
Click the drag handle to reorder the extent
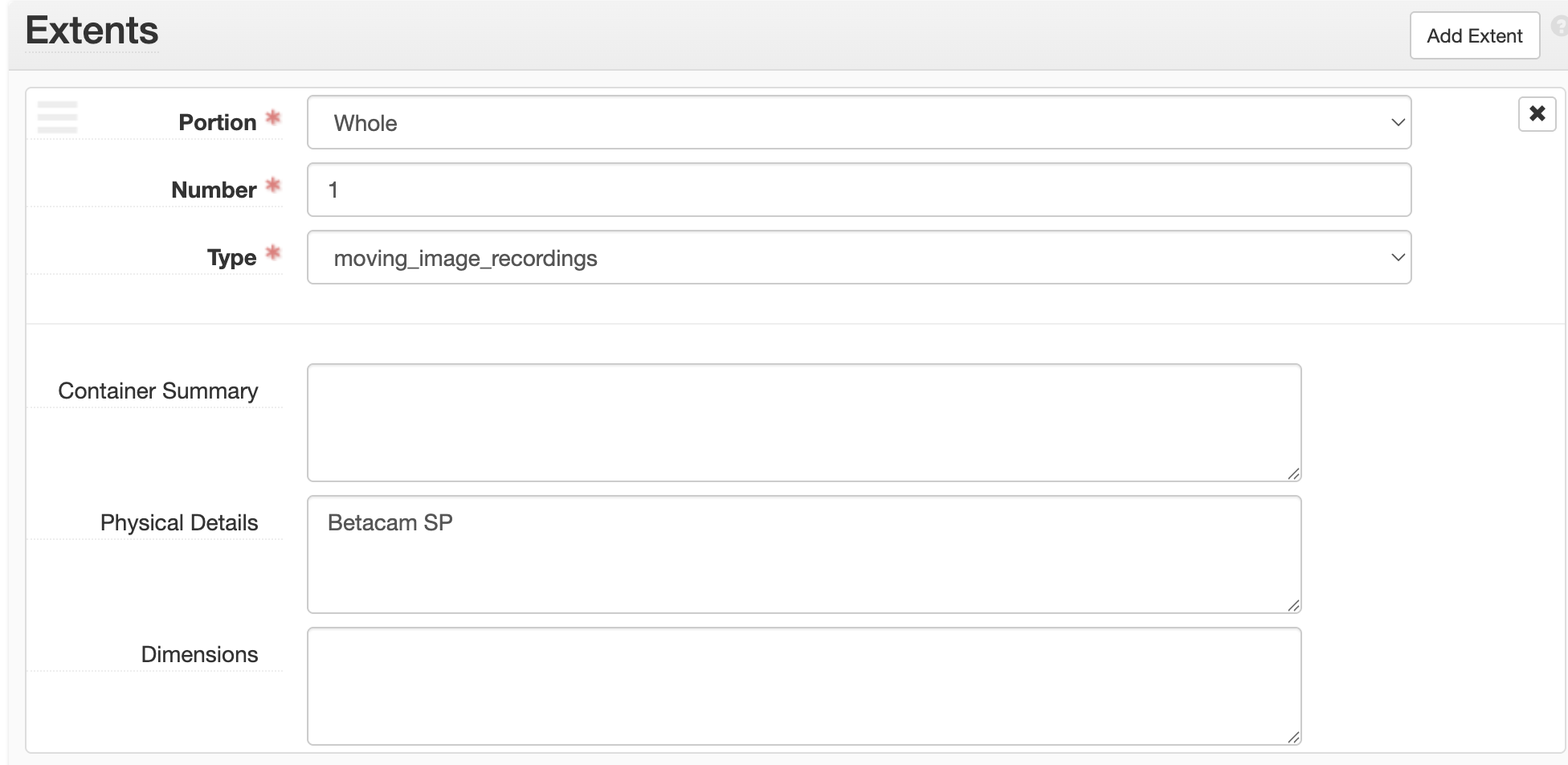point(57,117)
